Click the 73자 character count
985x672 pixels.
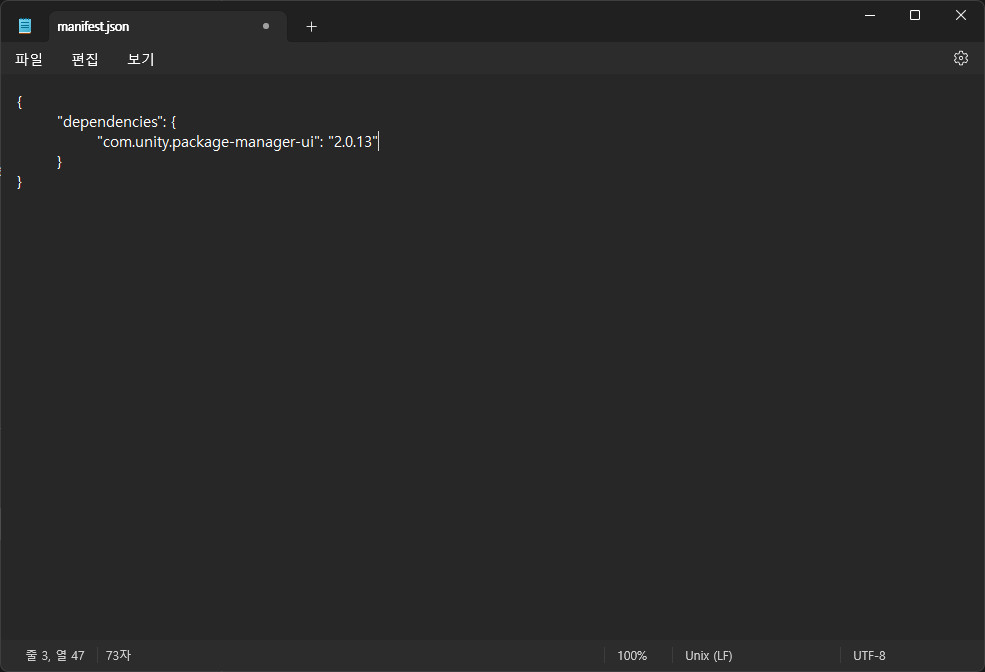click(x=118, y=656)
